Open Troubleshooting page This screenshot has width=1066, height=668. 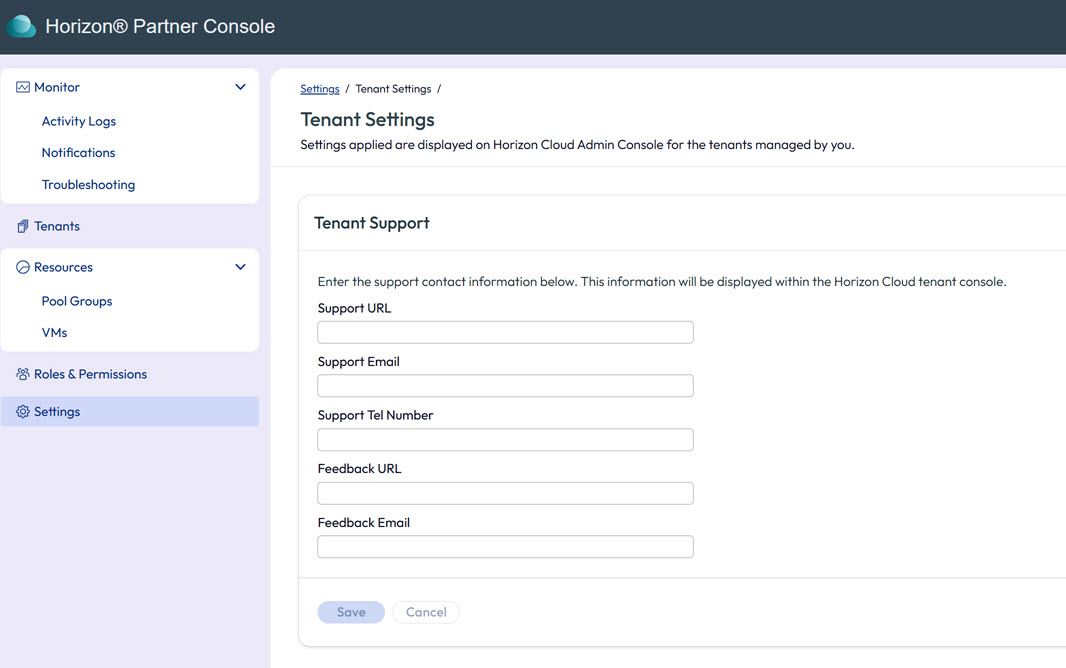point(88,185)
